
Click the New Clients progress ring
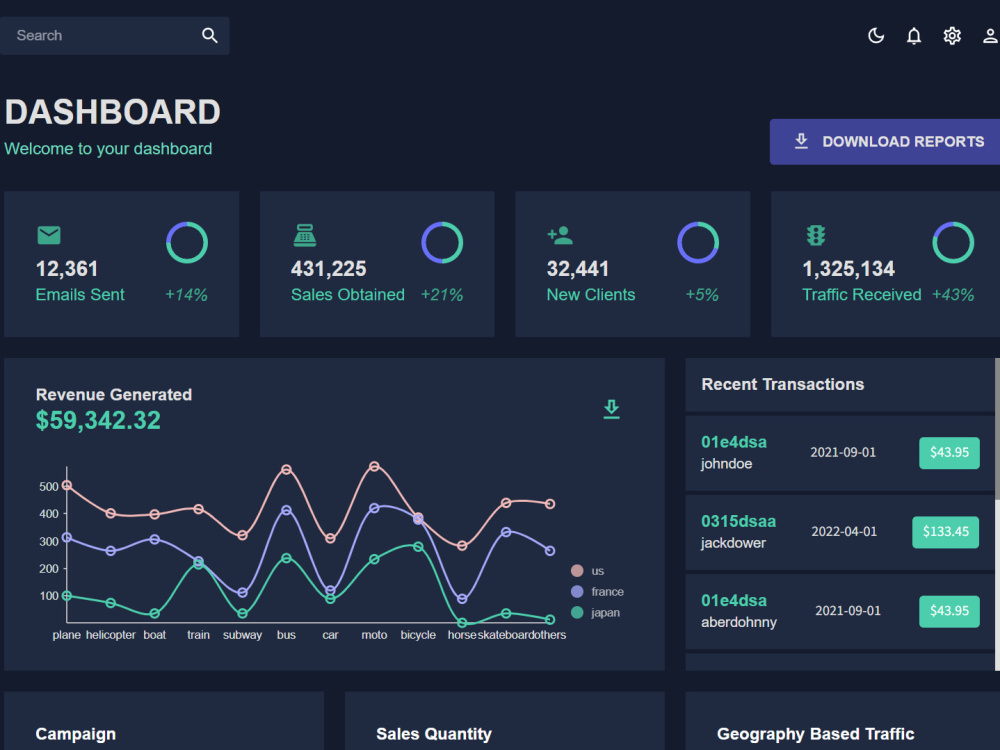click(x=698, y=242)
